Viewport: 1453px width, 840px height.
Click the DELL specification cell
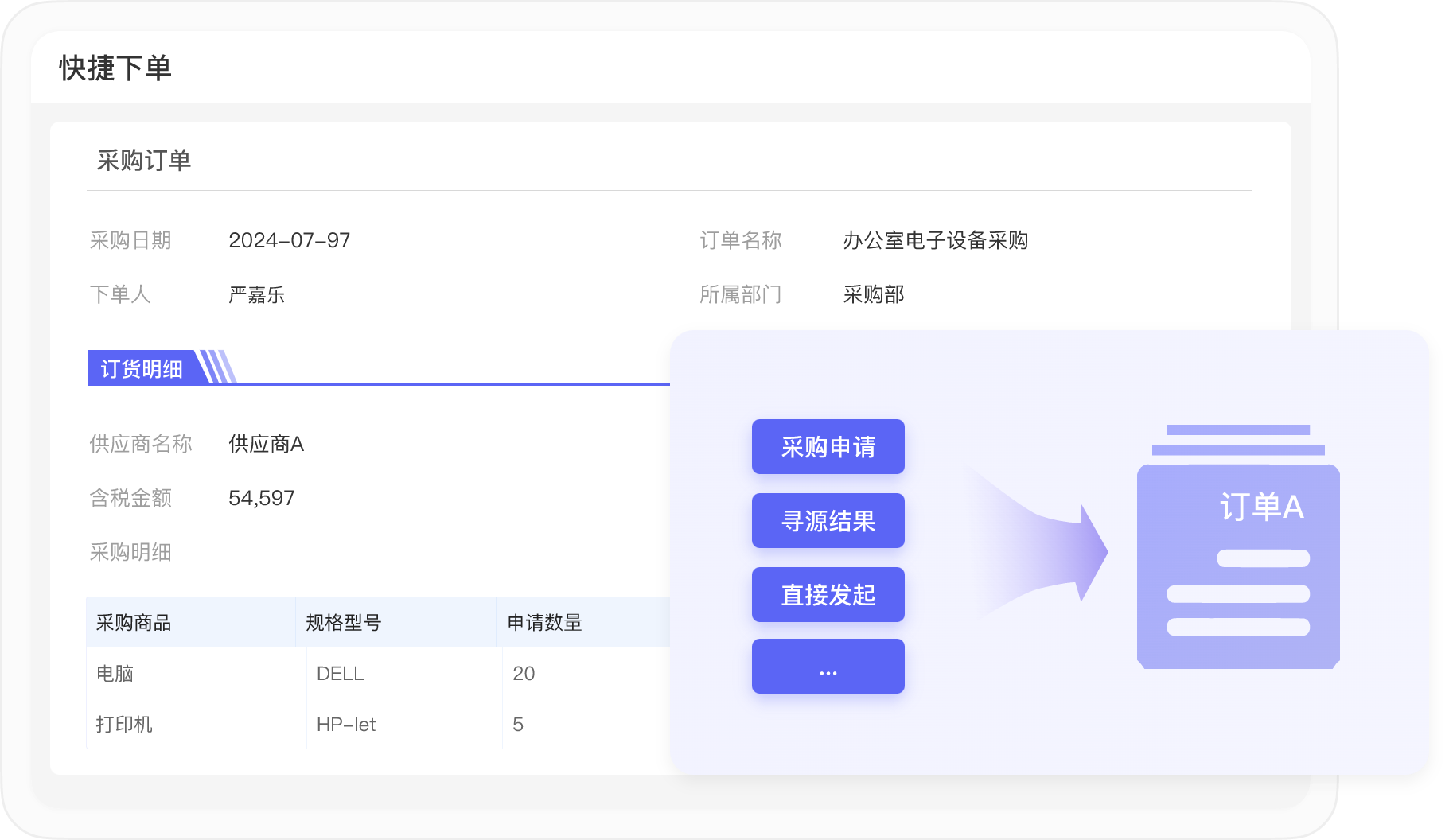click(x=341, y=674)
